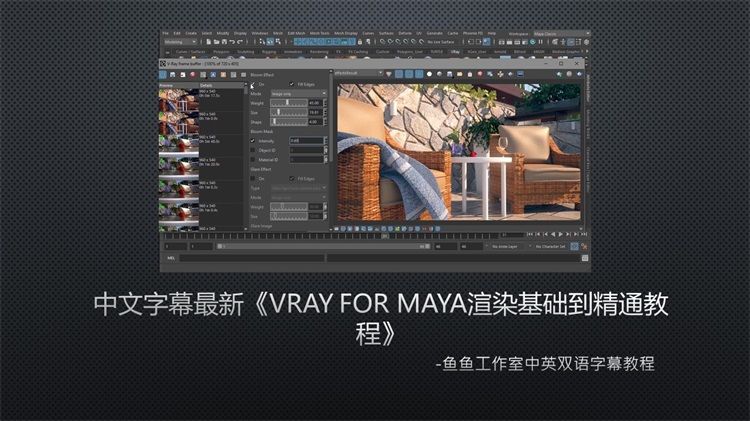The width and height of the screenshot is (750, 421).
Task: Switch to the Sculpting shelf tab
Action: [246, 52]
